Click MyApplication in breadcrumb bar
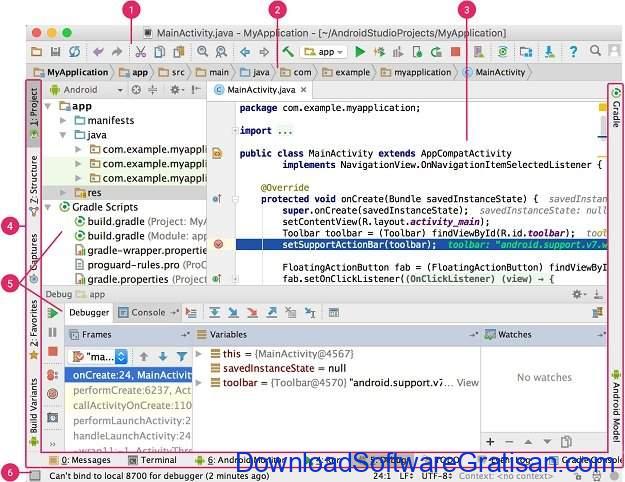This screenshot has width=625, height=482. 71,73
